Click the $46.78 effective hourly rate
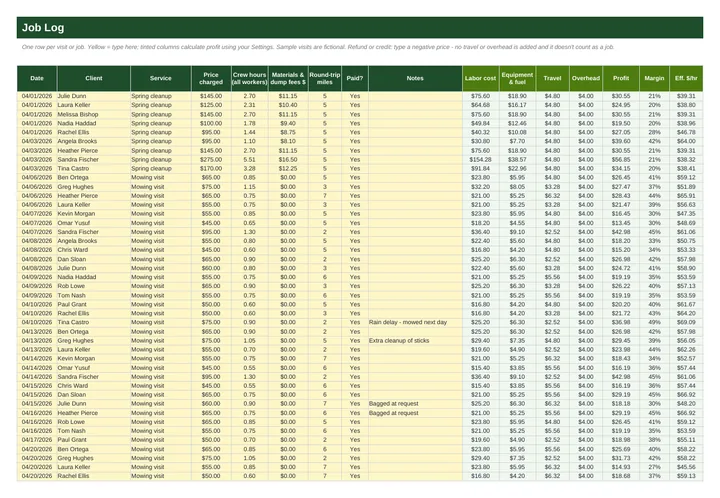 coord(686,132)
